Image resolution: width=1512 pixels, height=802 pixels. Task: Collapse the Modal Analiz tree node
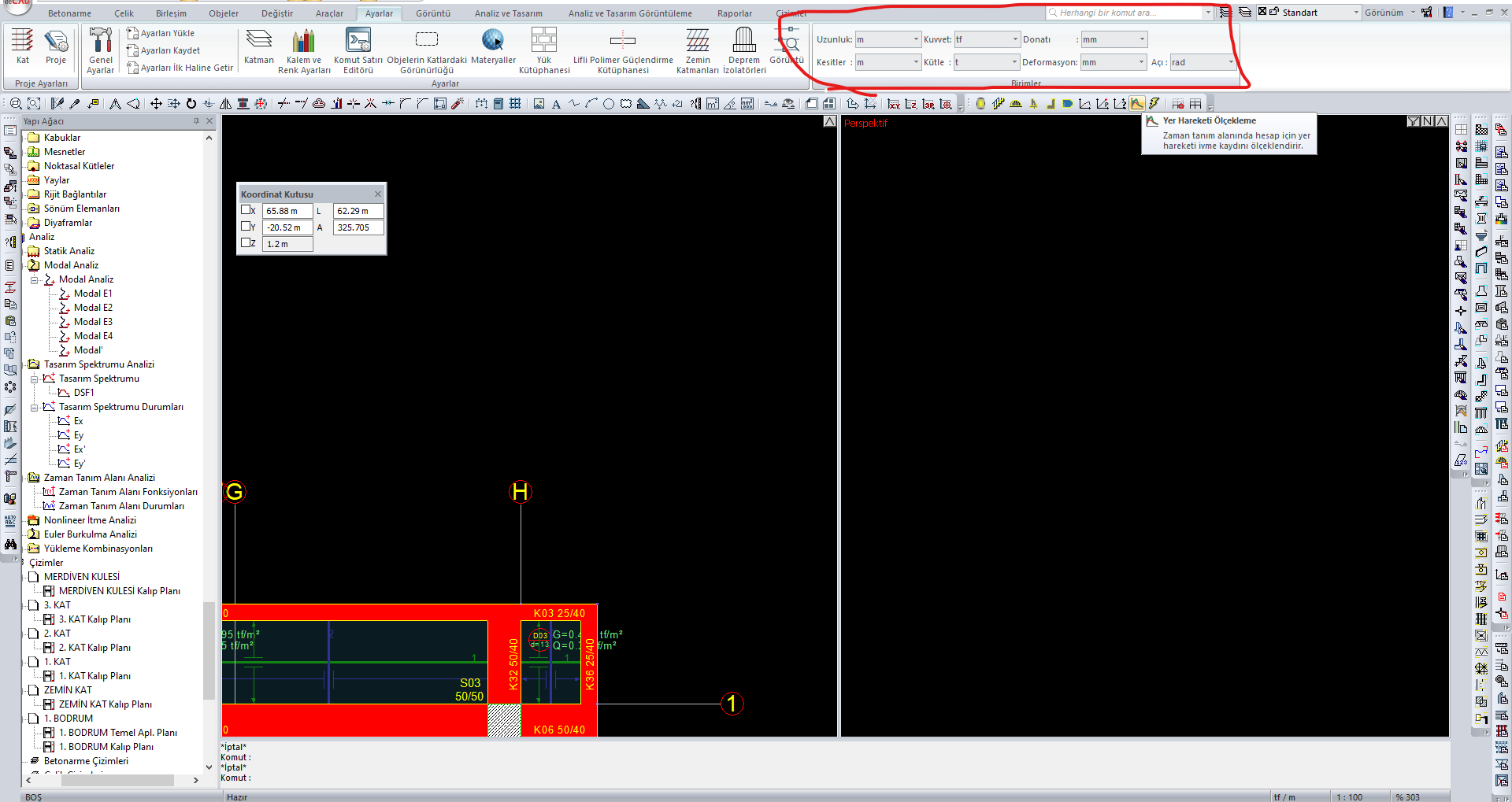tap(35, 279)
